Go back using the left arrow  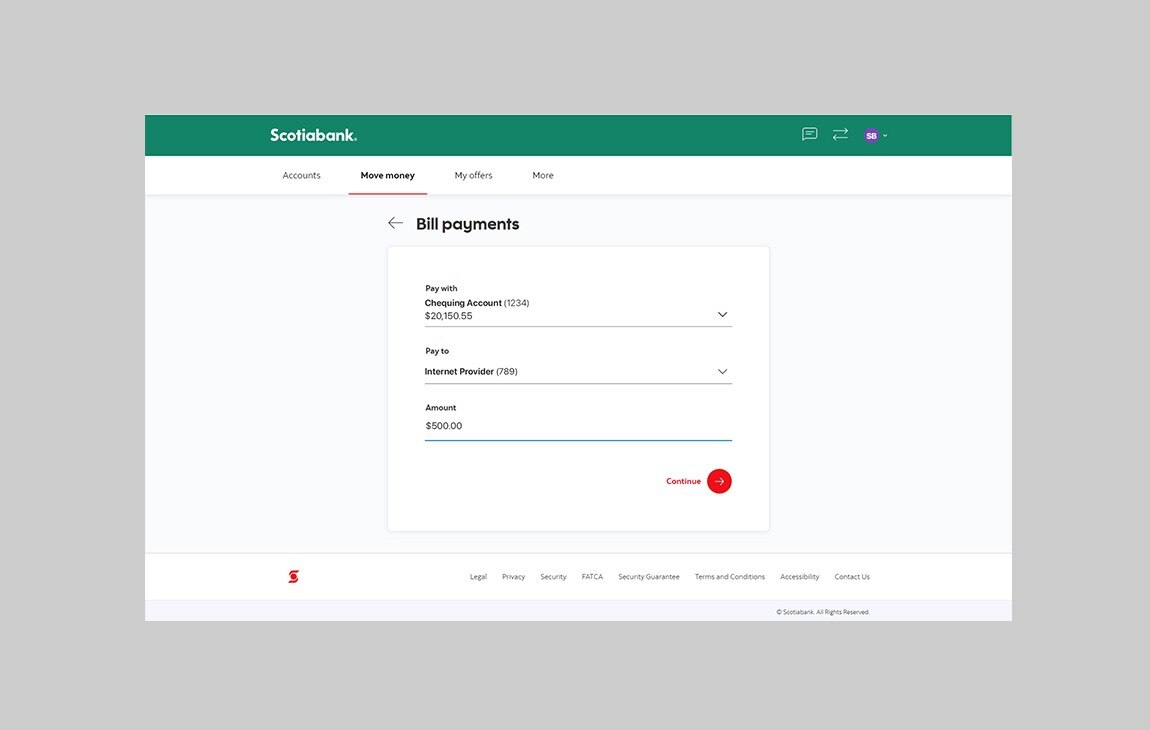point(396,223)
